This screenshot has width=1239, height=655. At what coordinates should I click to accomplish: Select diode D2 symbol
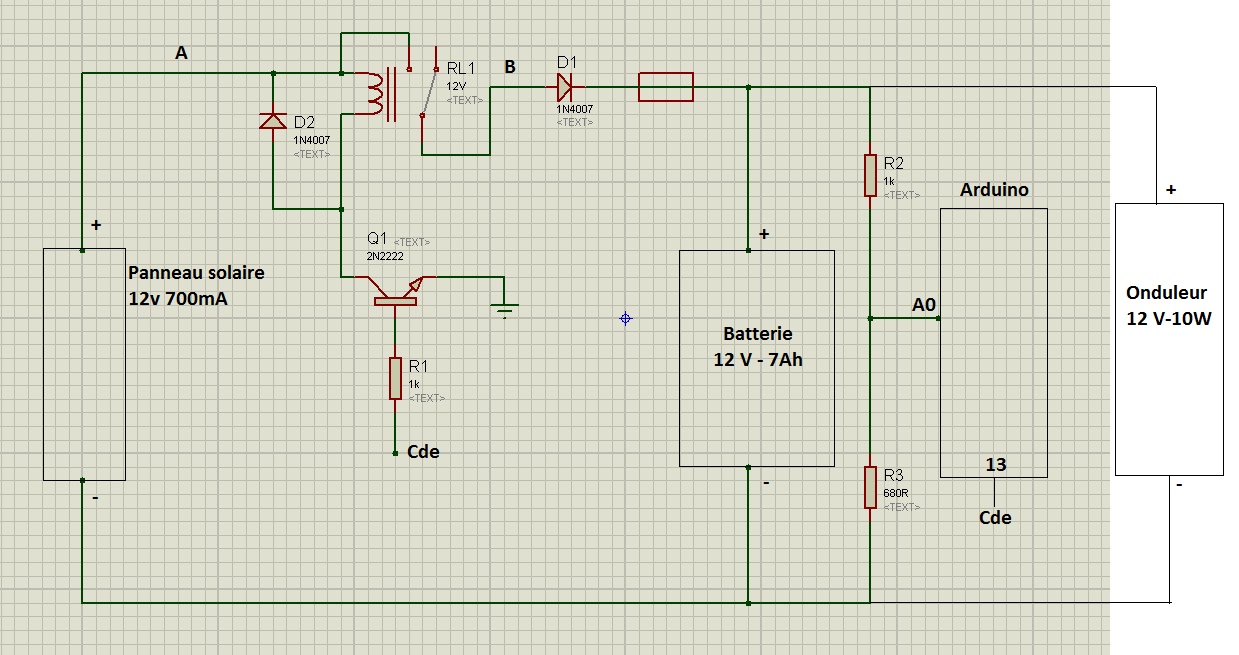(272, 121)
